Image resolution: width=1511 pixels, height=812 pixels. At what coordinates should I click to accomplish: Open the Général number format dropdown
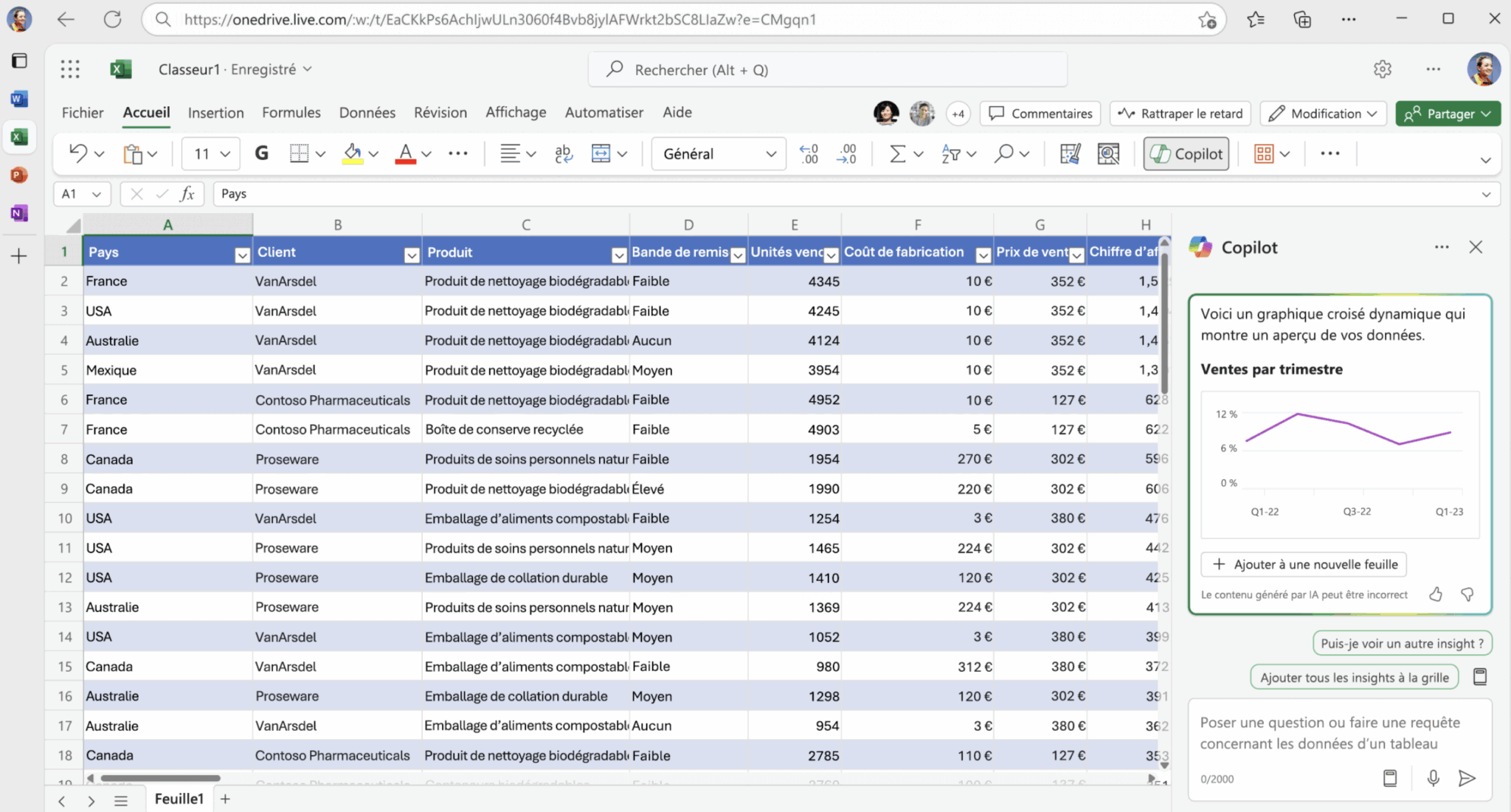(x=719, y=153)
